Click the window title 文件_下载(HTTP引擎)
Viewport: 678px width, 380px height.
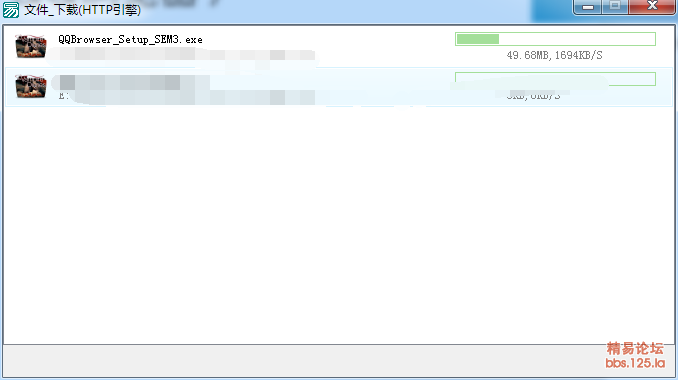83,10
